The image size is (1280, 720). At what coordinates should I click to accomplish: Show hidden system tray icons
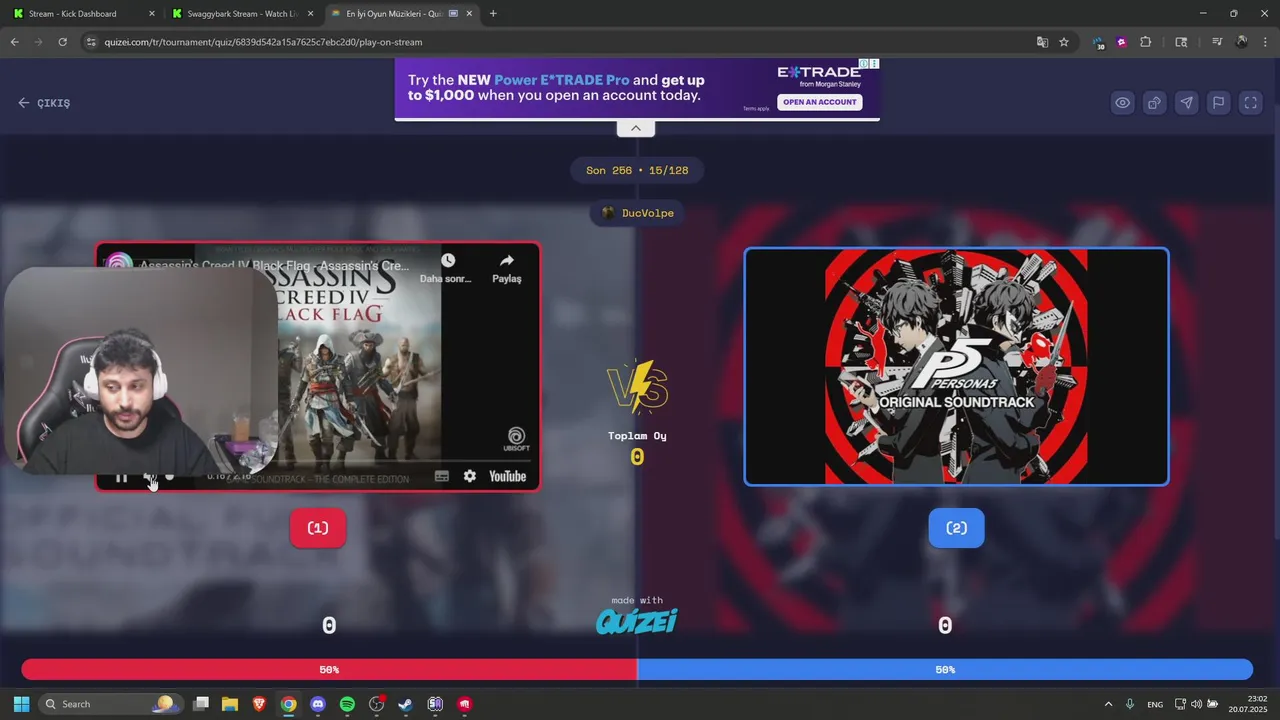click(1108, 704)
